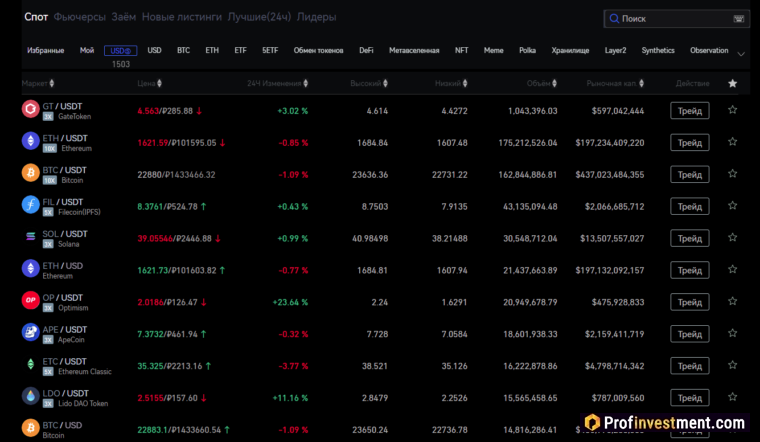This screenshot has width=760, height=442.
Task: Favorite SOL/USDT with its star
Action: coord(732,237)
